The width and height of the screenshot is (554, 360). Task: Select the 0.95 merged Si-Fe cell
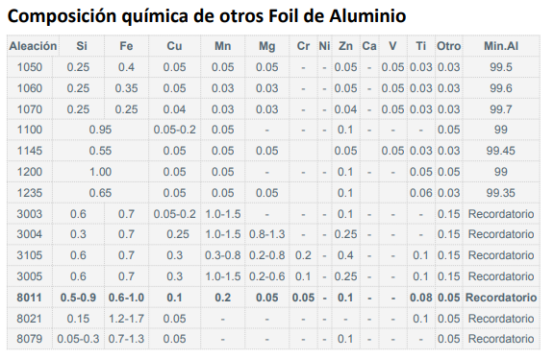pos(100,130)
